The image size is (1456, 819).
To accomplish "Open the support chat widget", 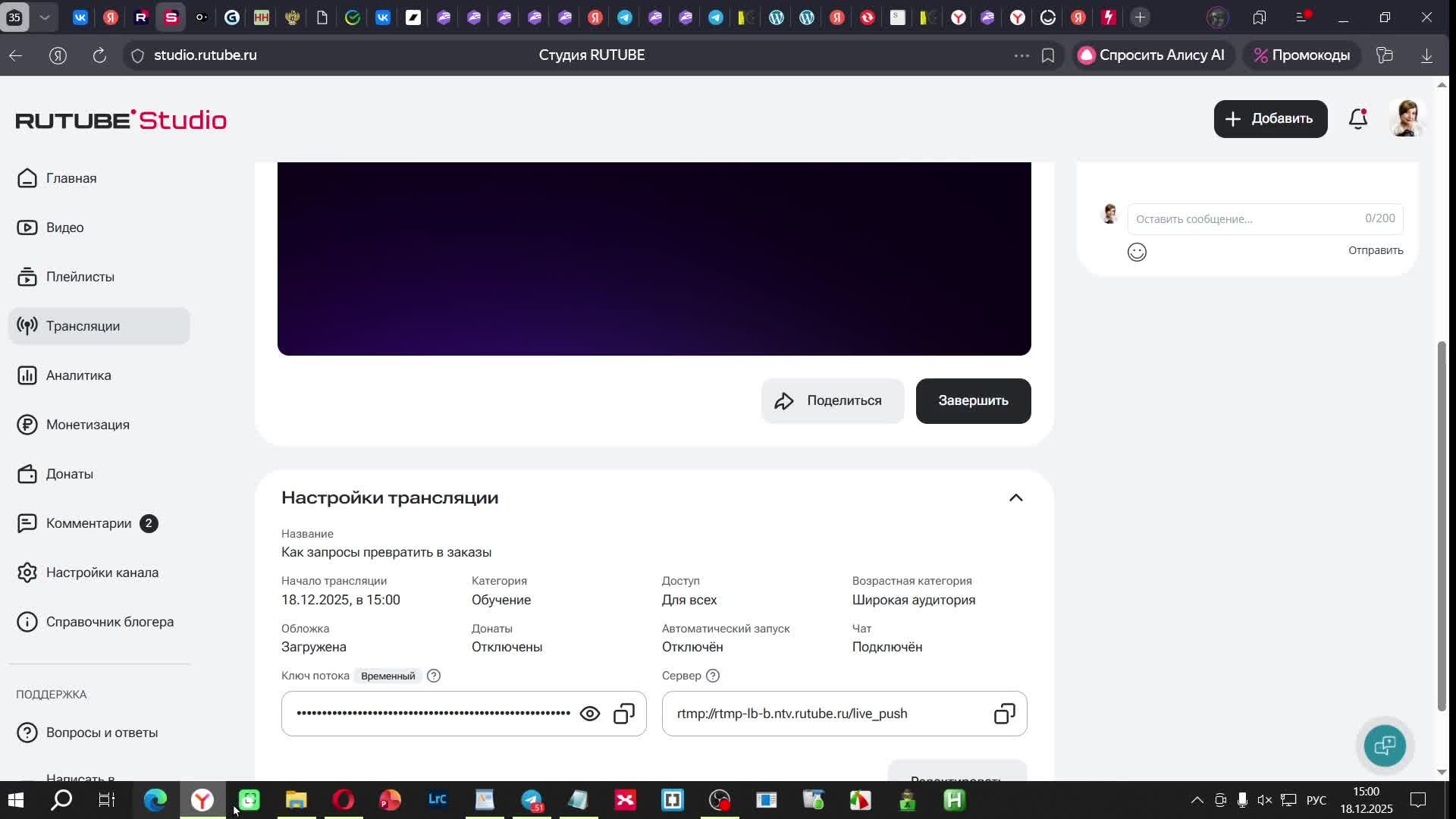I will click(1384, 745).
